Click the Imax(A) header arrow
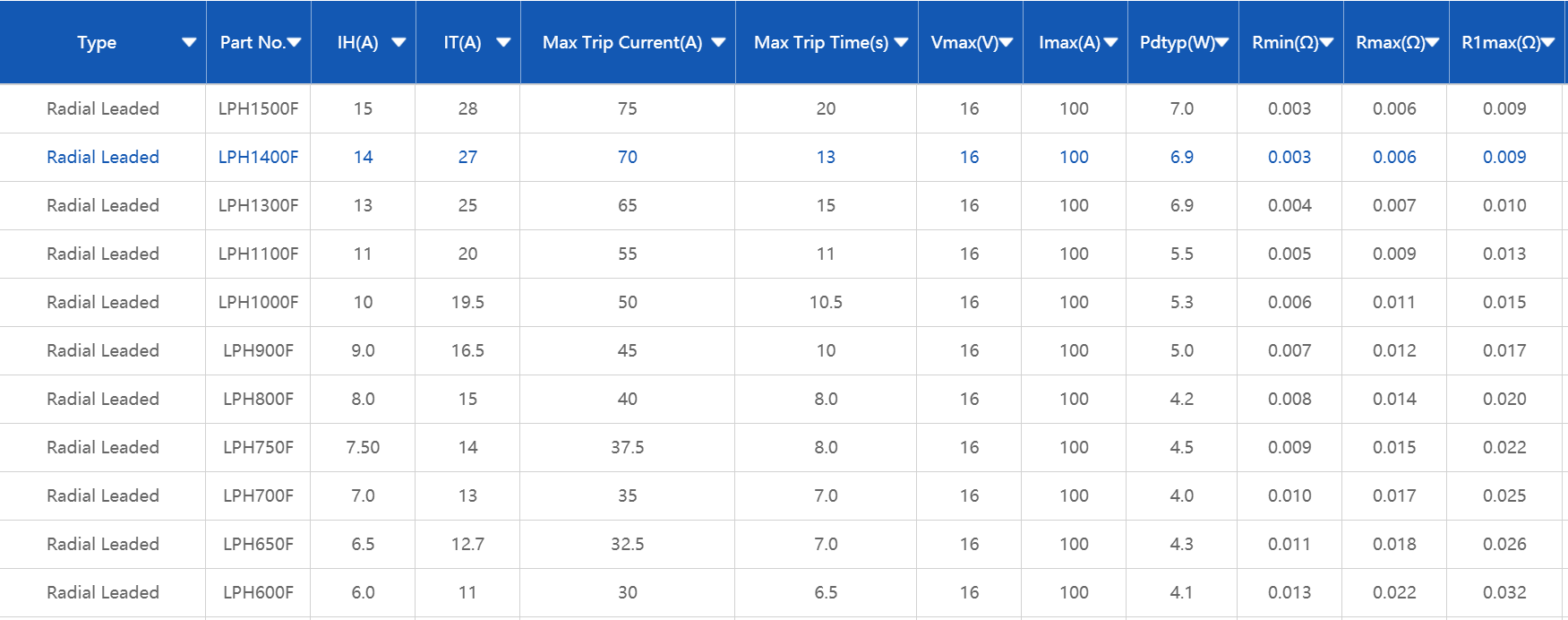This screenshot has width=1568, height=620. [1111, 43]
